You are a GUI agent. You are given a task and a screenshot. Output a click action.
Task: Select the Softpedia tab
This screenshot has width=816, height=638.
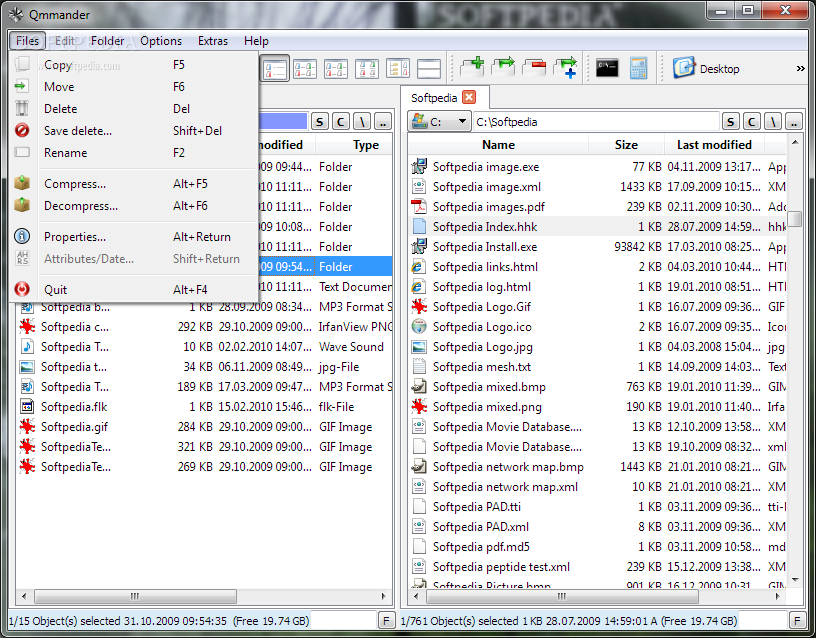pos(434,98)
